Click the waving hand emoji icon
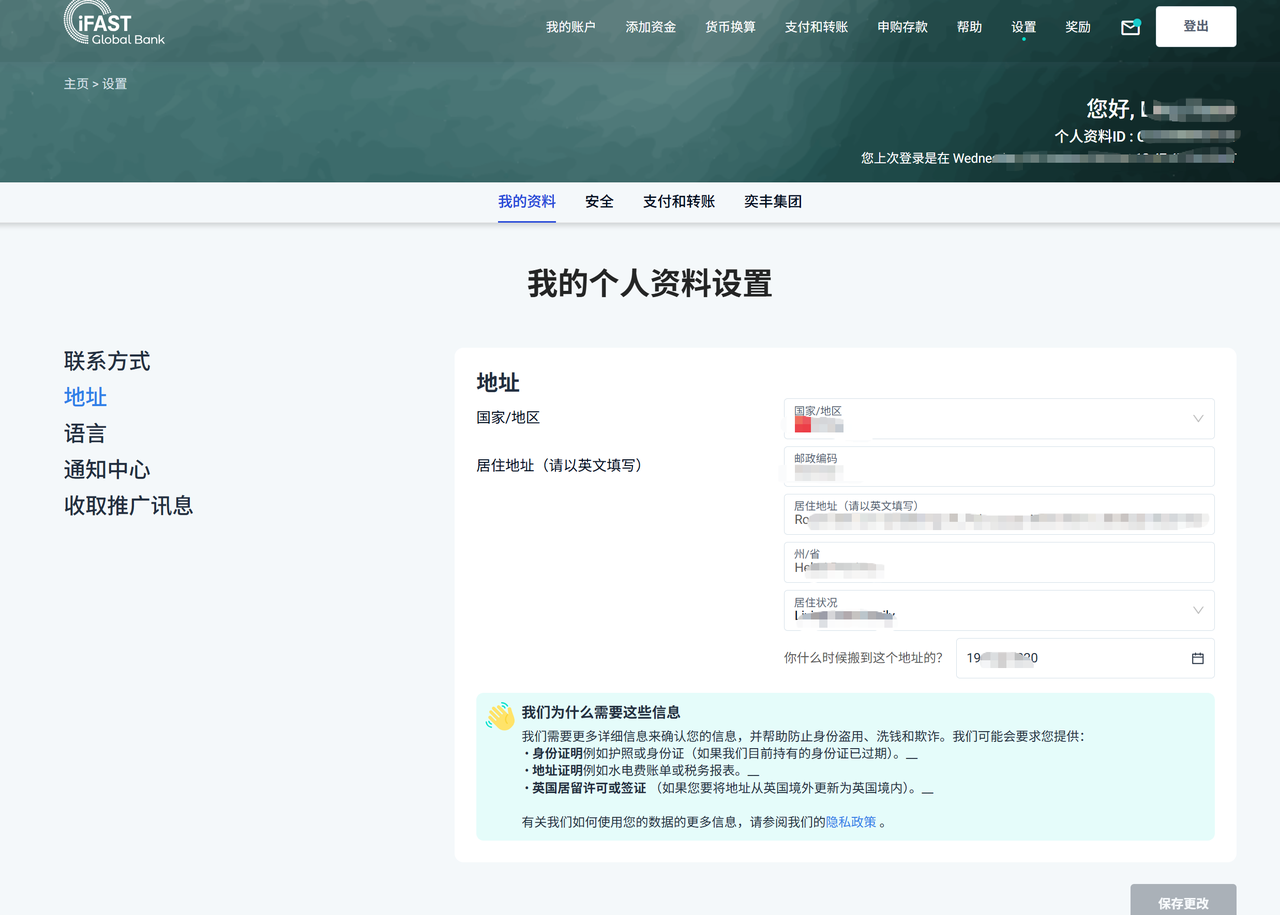The image size is (1280, 915). 500,716
